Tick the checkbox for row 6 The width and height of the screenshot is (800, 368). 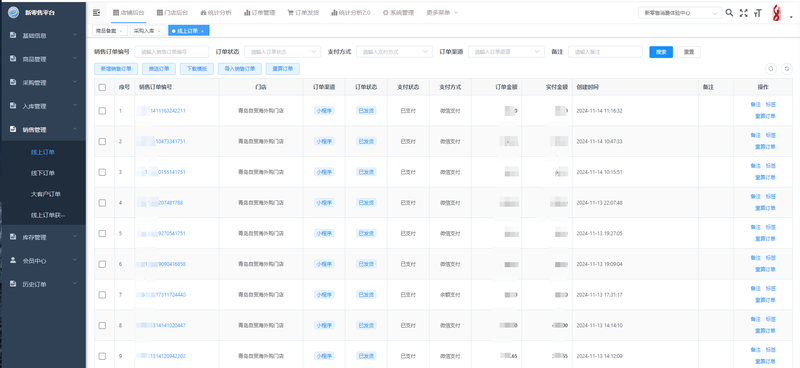tap(102, 264)
